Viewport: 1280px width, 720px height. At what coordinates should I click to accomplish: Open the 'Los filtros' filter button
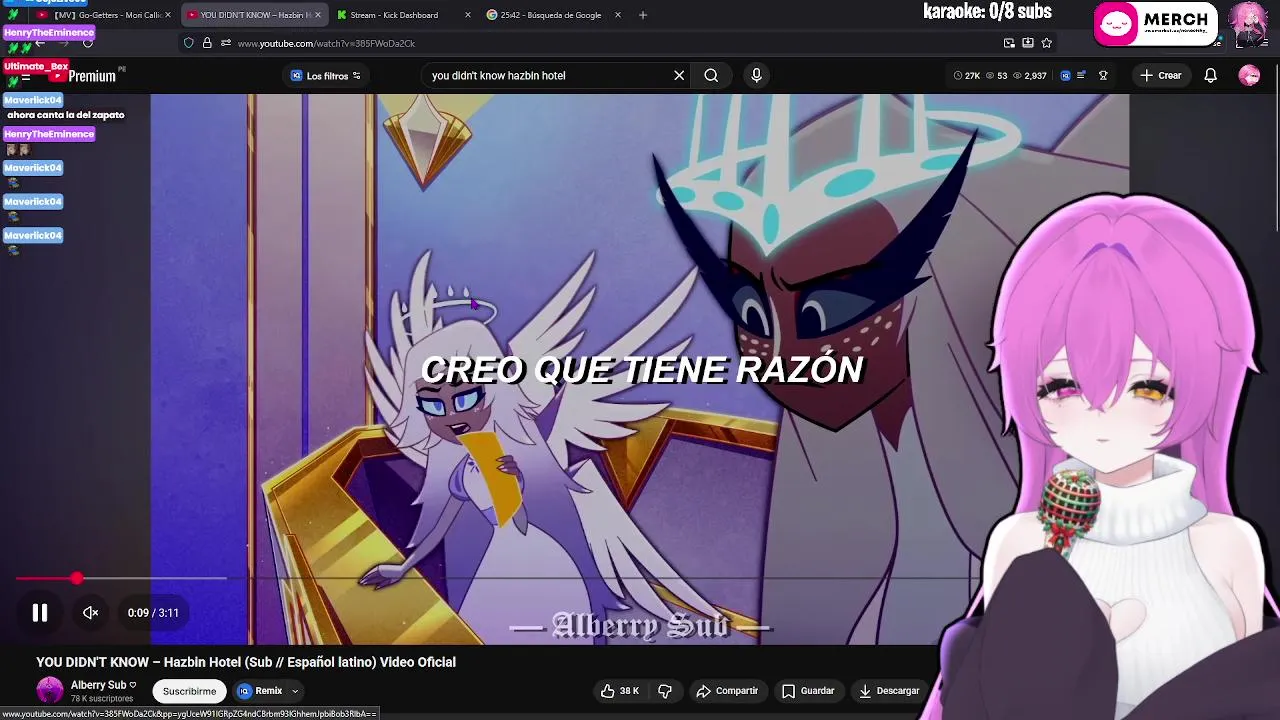point(326,76)
